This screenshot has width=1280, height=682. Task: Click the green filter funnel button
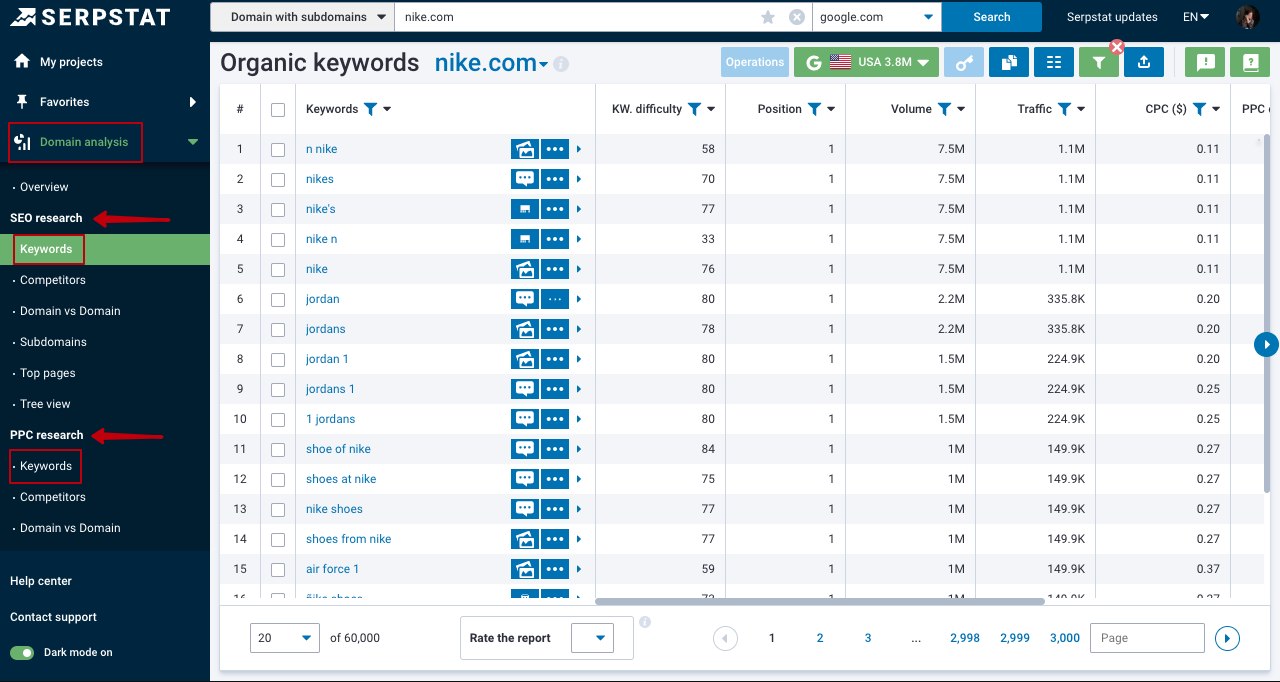(1099, 62)
